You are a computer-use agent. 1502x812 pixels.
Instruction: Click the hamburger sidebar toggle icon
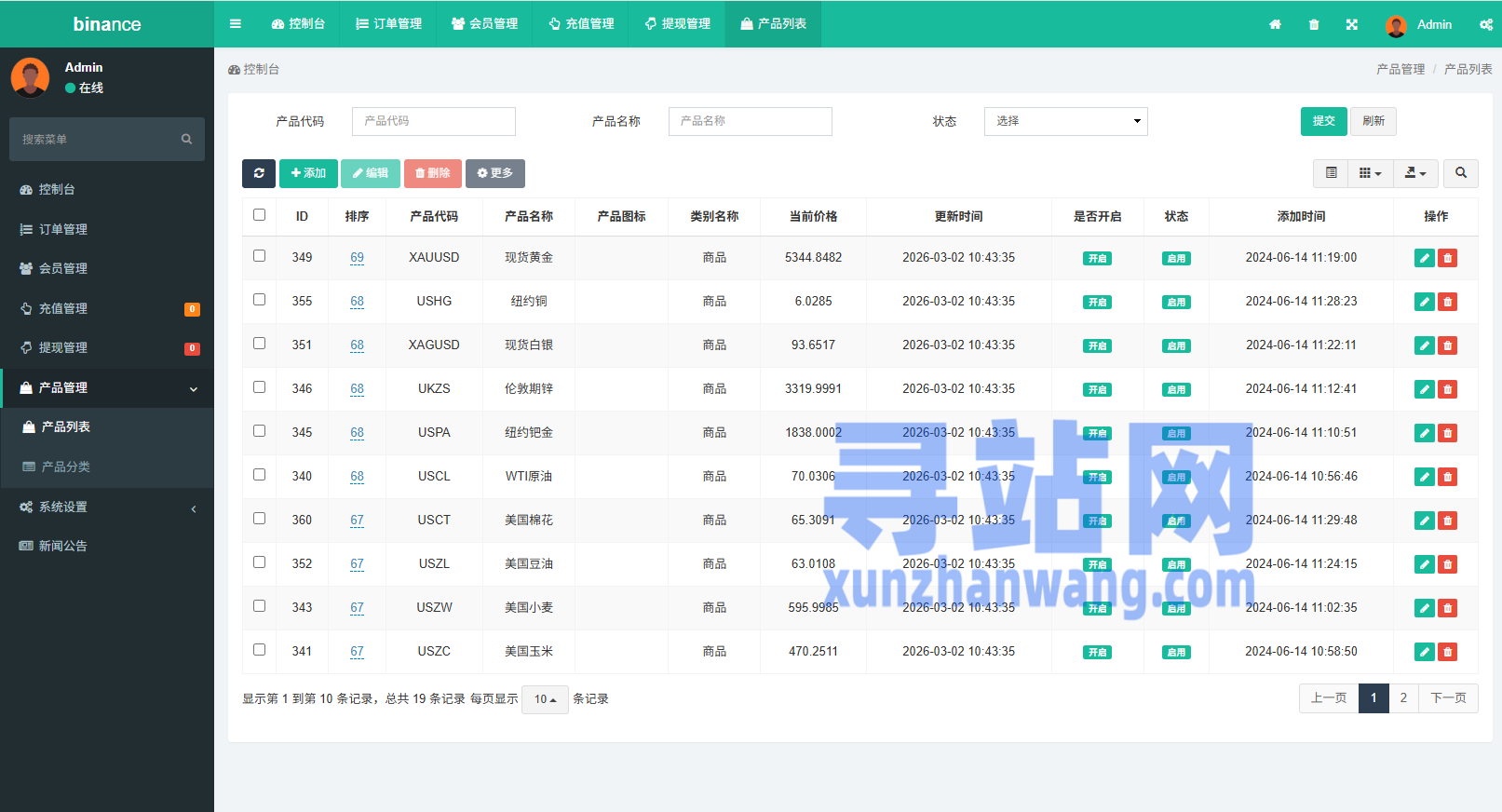pos(236,24)
